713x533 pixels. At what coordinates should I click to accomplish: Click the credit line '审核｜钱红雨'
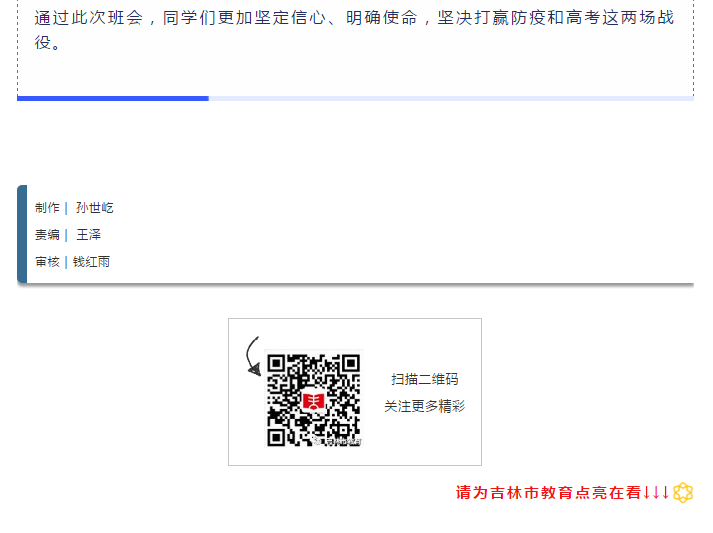click(x=73, y=262)
